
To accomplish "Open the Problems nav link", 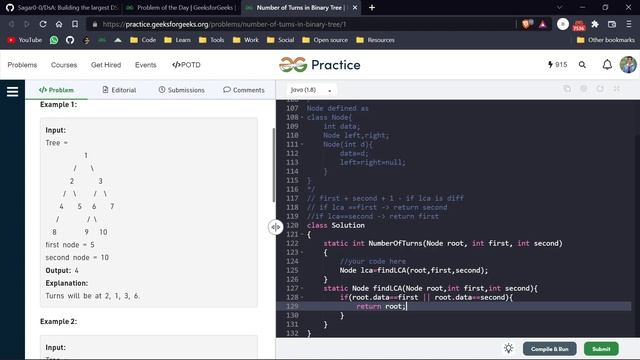I will [x=22, y=65].
